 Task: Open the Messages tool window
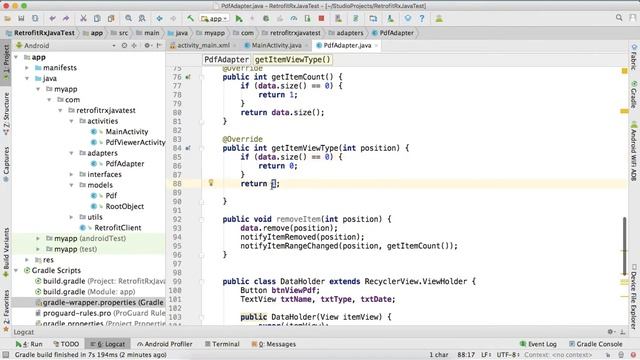coord(273,344)
